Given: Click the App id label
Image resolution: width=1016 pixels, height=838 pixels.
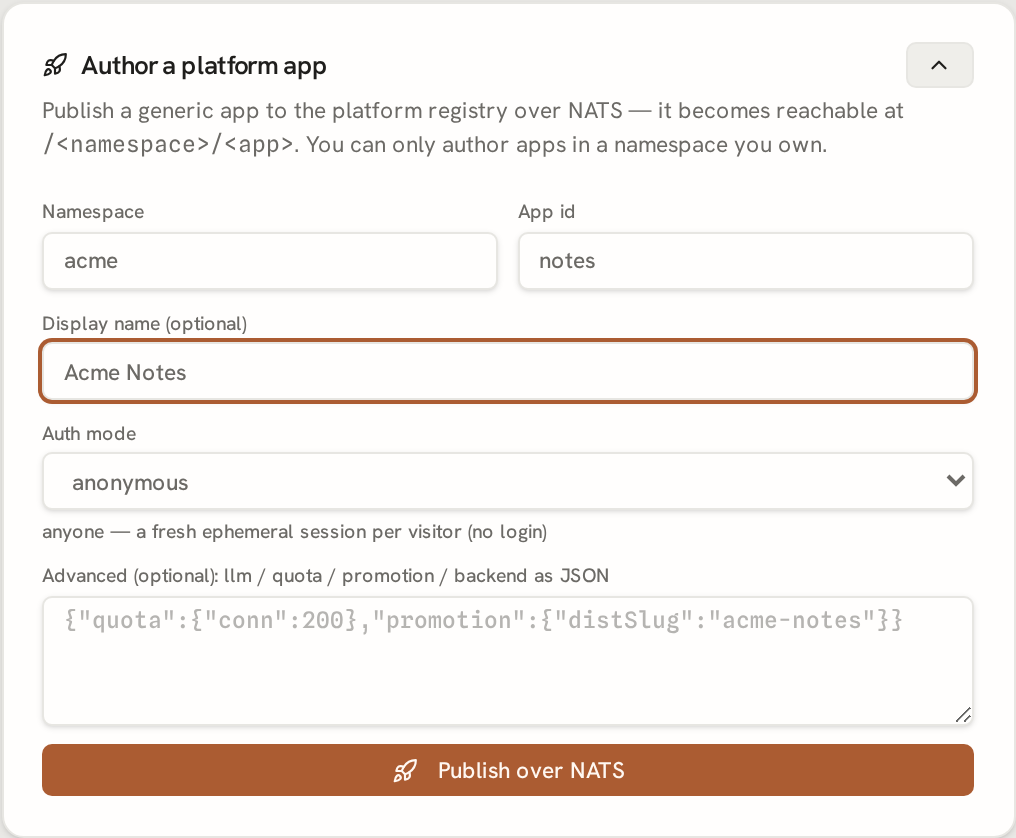Looking at the screenshot, I should pyautogui.click(x=546, y=212).
